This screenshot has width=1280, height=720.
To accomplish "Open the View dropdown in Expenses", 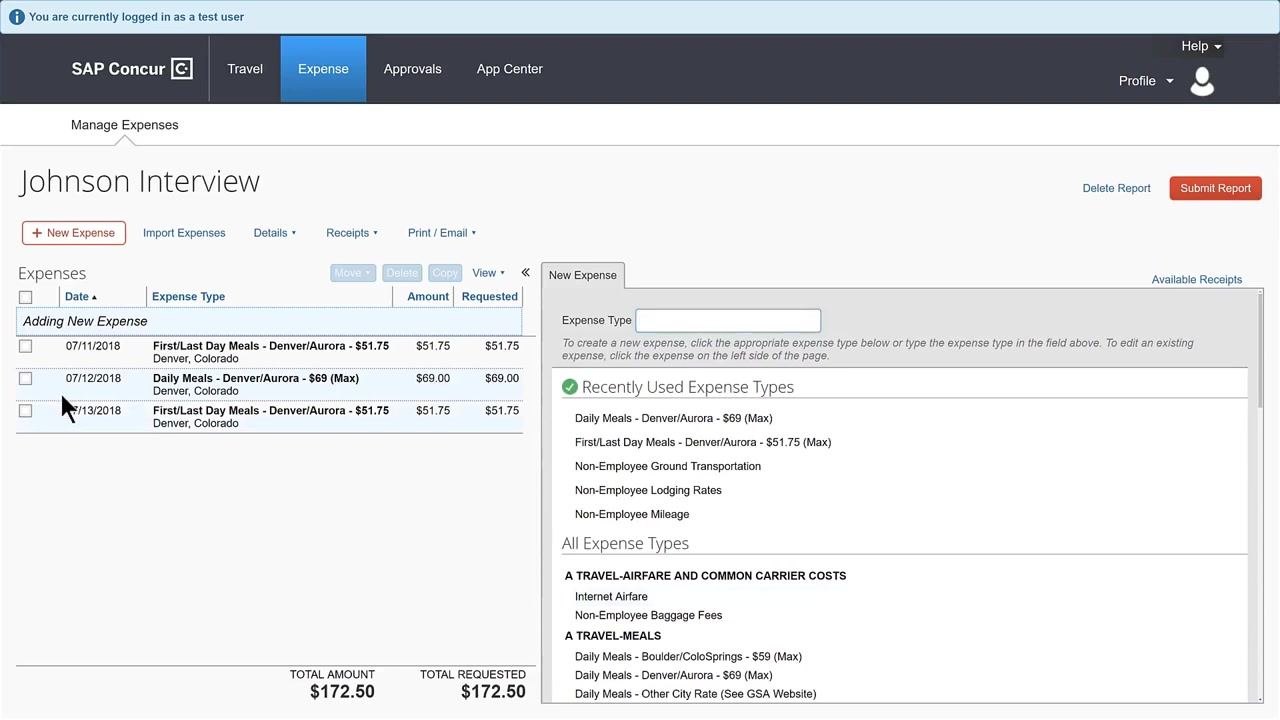I will (x=489, y=272).
